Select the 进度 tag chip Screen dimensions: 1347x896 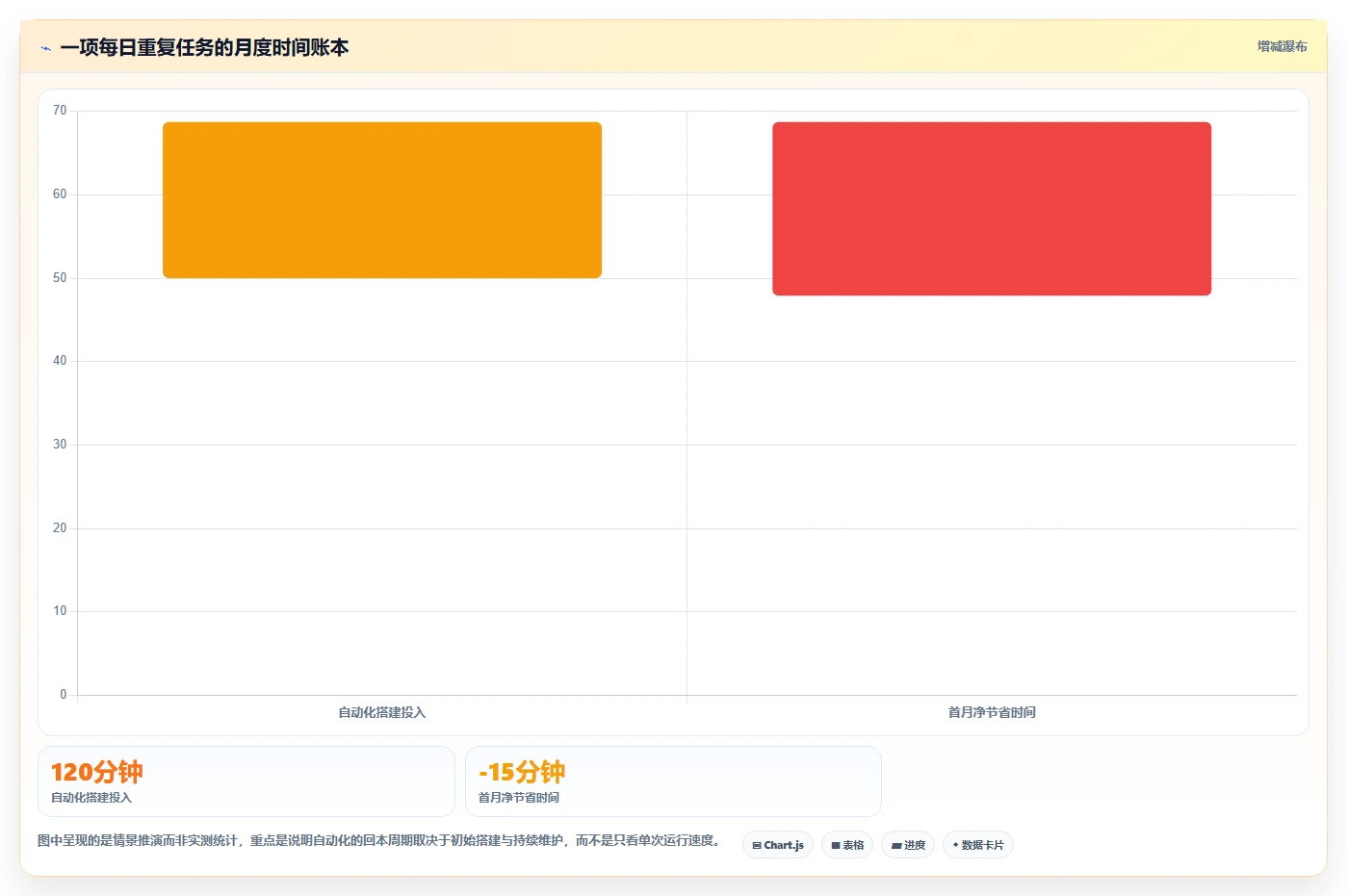coord(908,845)
